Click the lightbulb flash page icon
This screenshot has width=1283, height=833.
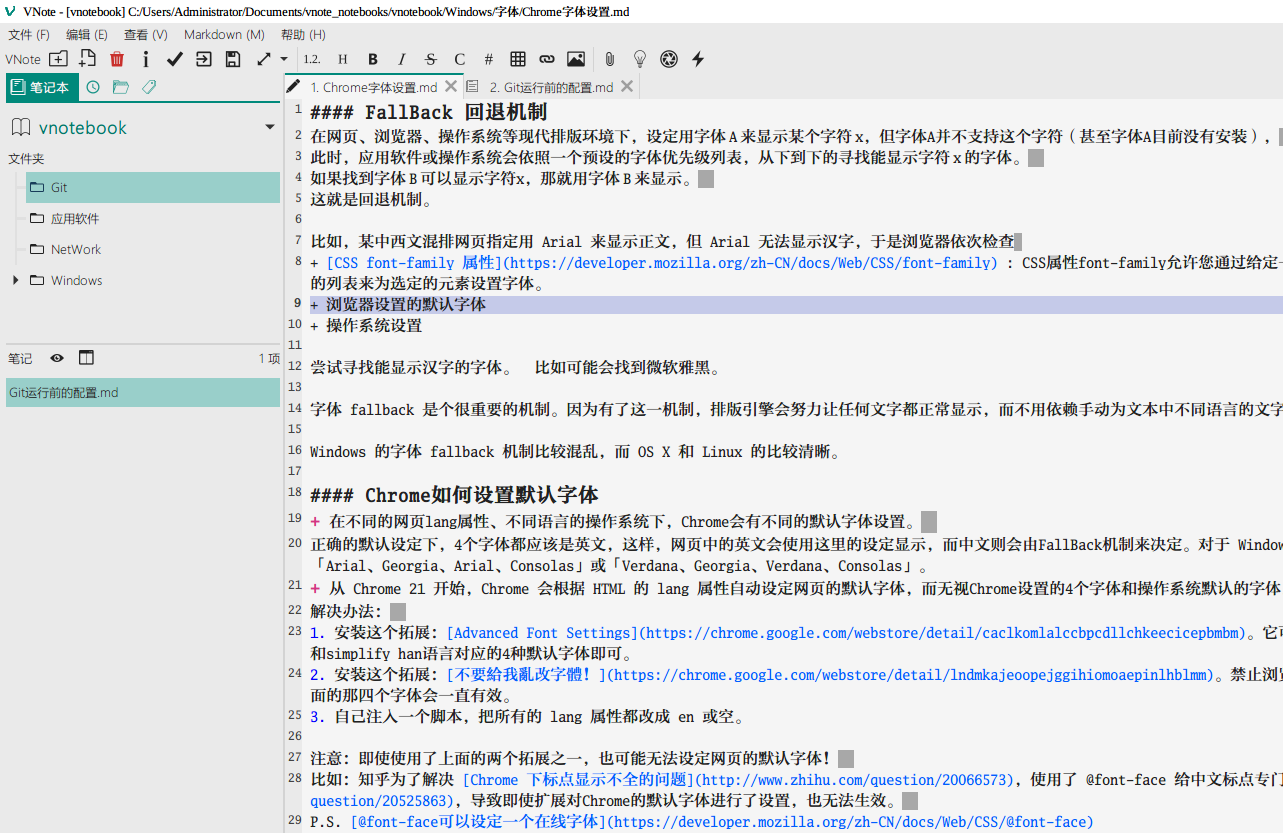pyautogui.click(x=640, y=59)
